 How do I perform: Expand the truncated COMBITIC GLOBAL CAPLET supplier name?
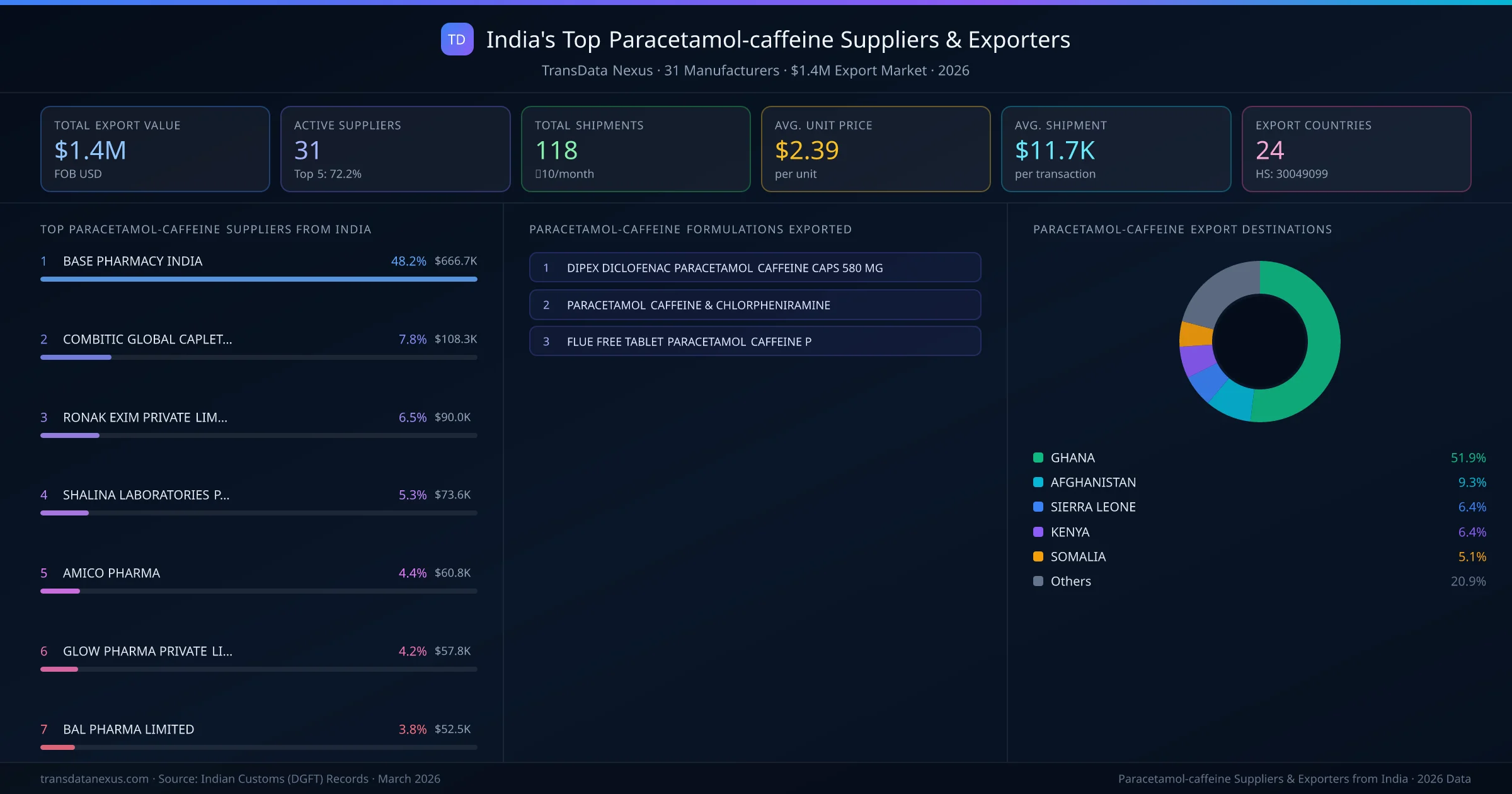pos(147,339)
